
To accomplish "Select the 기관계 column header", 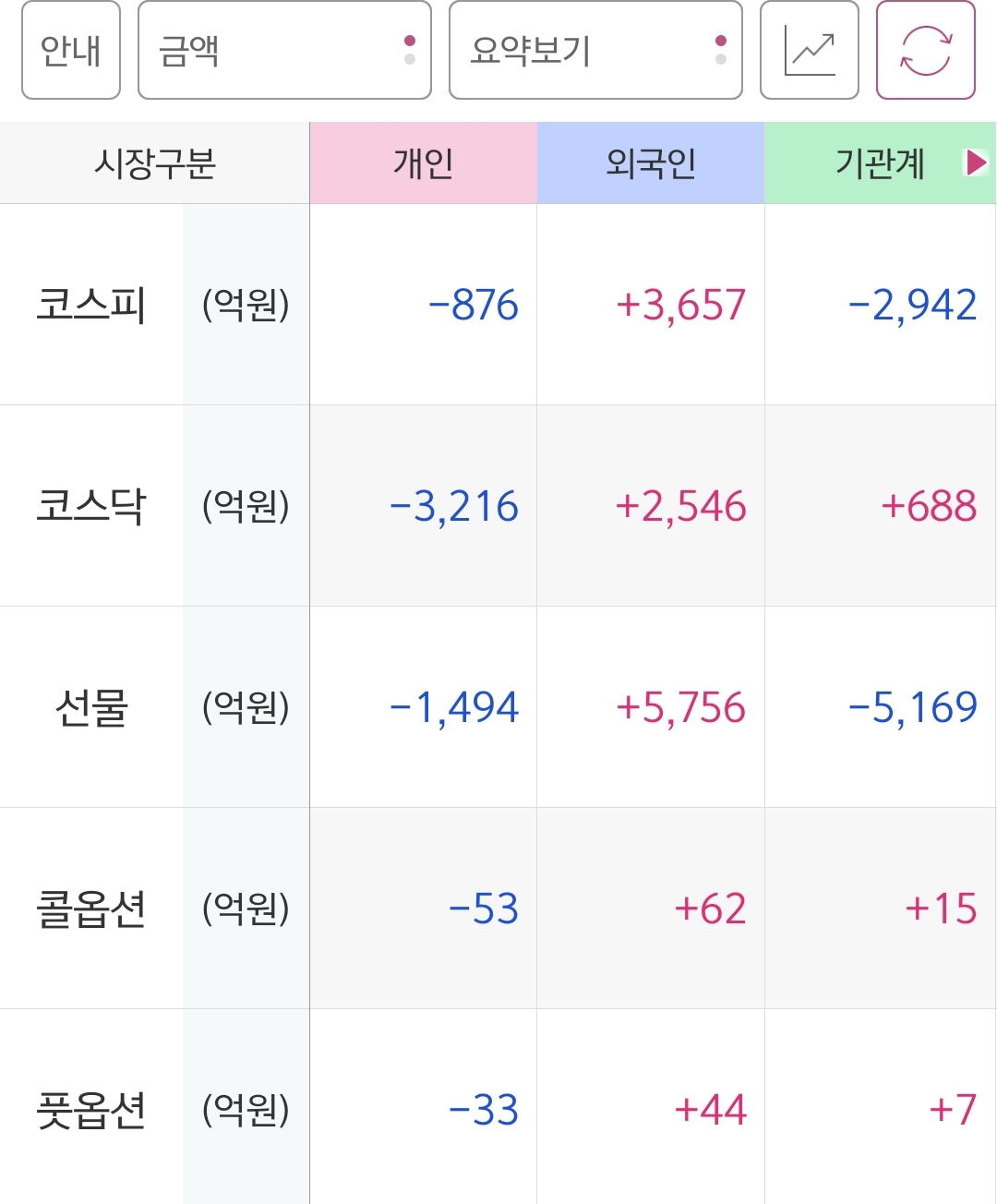I will (x=879, y=163).
